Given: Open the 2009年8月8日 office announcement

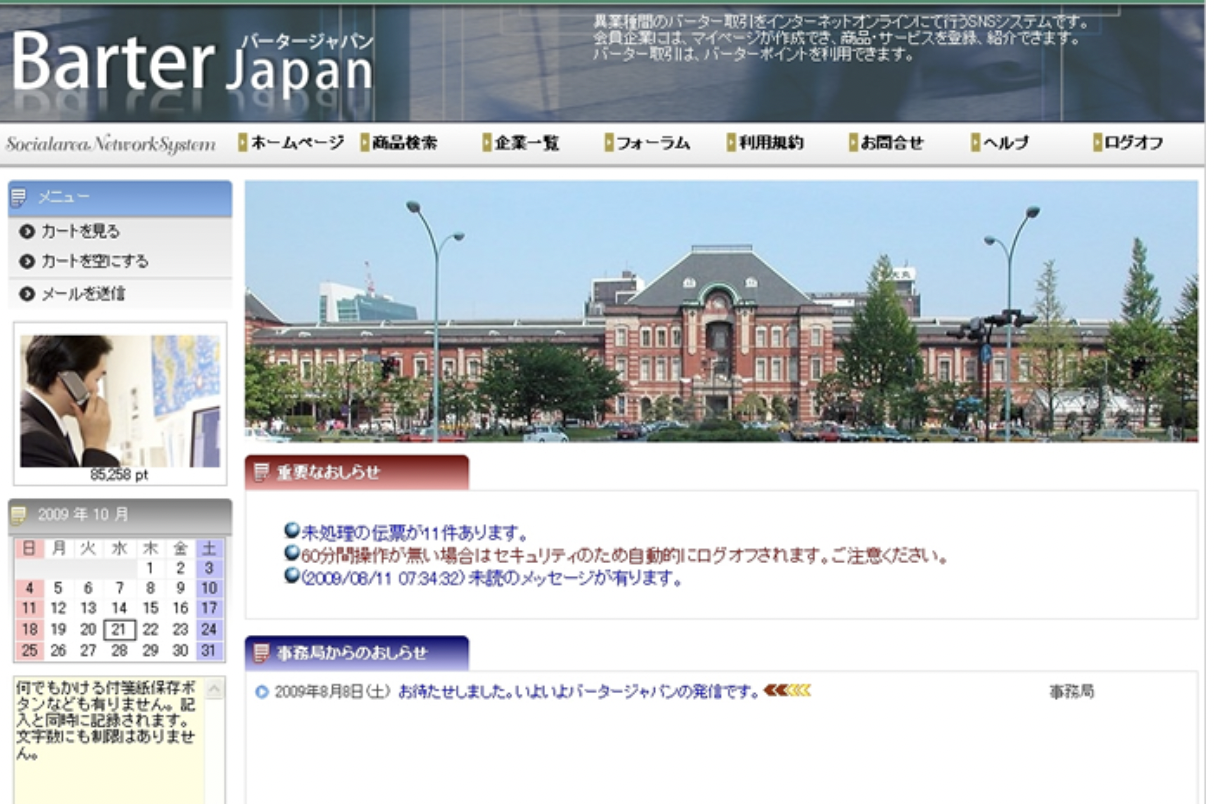Looking at the screenshot, I should 515,692.
